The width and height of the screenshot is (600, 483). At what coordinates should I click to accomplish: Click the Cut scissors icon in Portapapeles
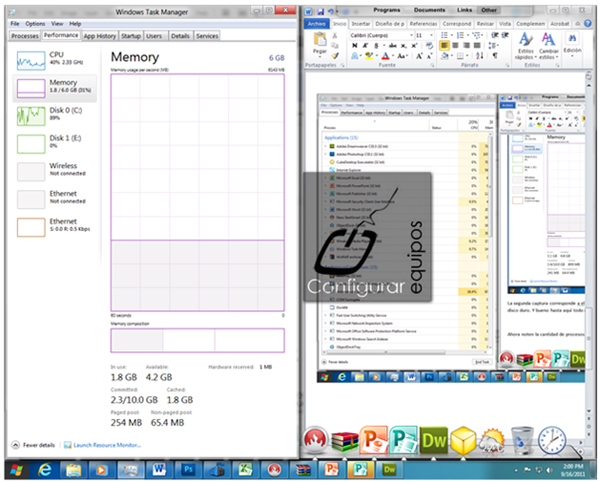335,36
